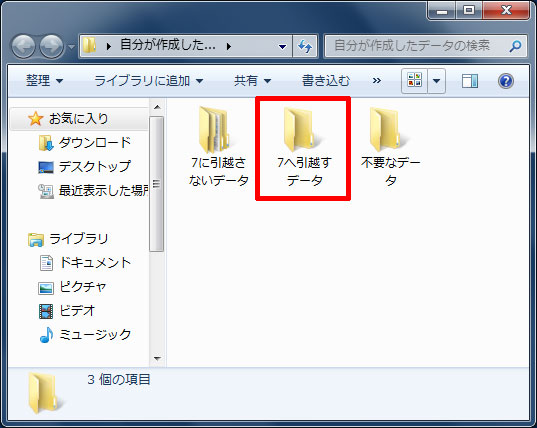537x428 pixels.
Task: Click the 7に引越さないデータ folder name
Action: tap(218, 171)
